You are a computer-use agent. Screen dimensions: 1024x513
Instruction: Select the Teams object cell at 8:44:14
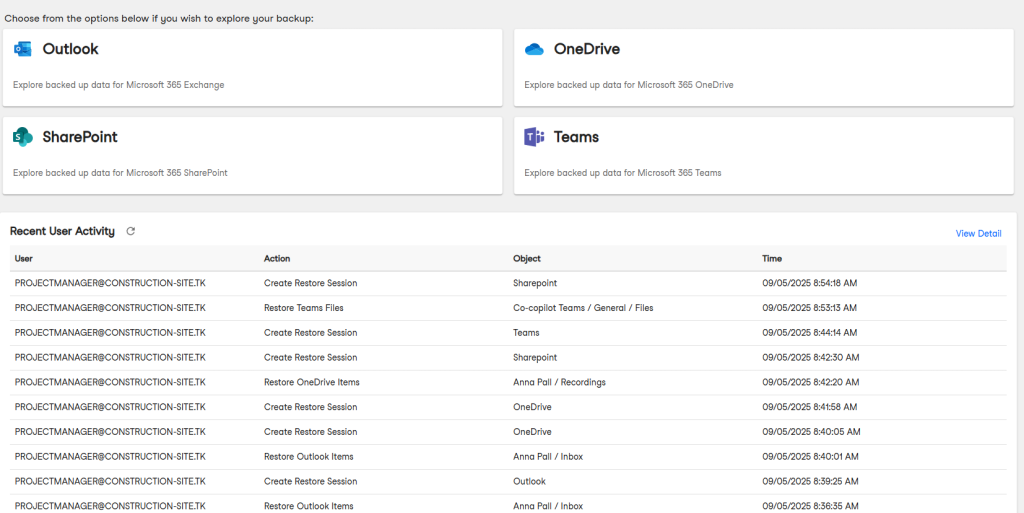(526, 333)
